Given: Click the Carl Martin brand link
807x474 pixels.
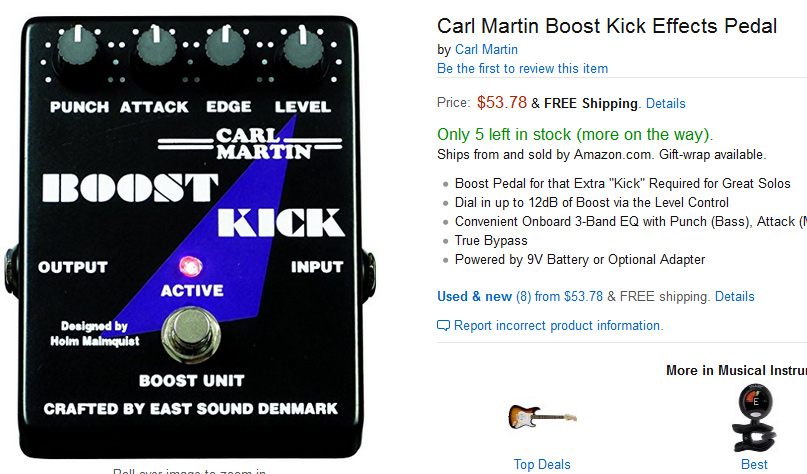Looking at the screenshot, I should [x=486, y=49].
